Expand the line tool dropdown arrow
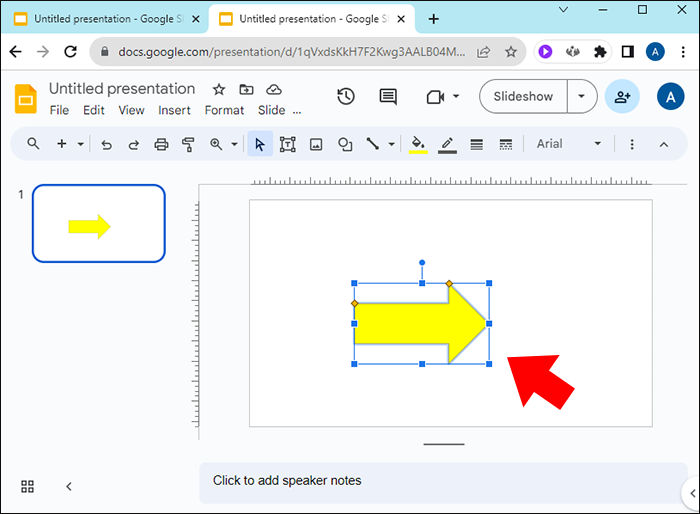 (x=392, y=144)
